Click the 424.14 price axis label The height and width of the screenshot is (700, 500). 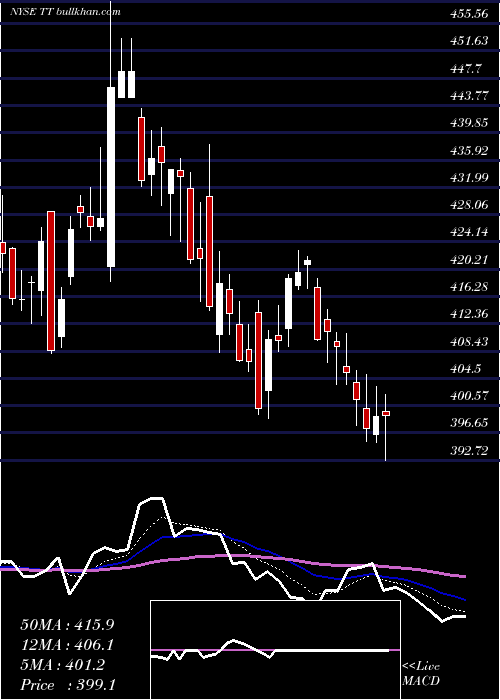pyautogui.click(x=469, y=232)
